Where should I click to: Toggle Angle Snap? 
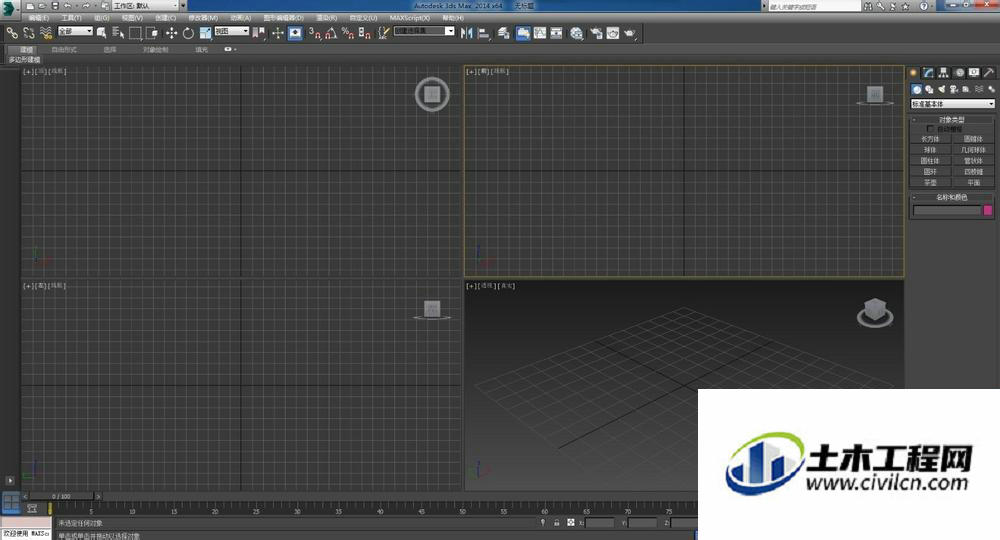click(x=331, y=33)
